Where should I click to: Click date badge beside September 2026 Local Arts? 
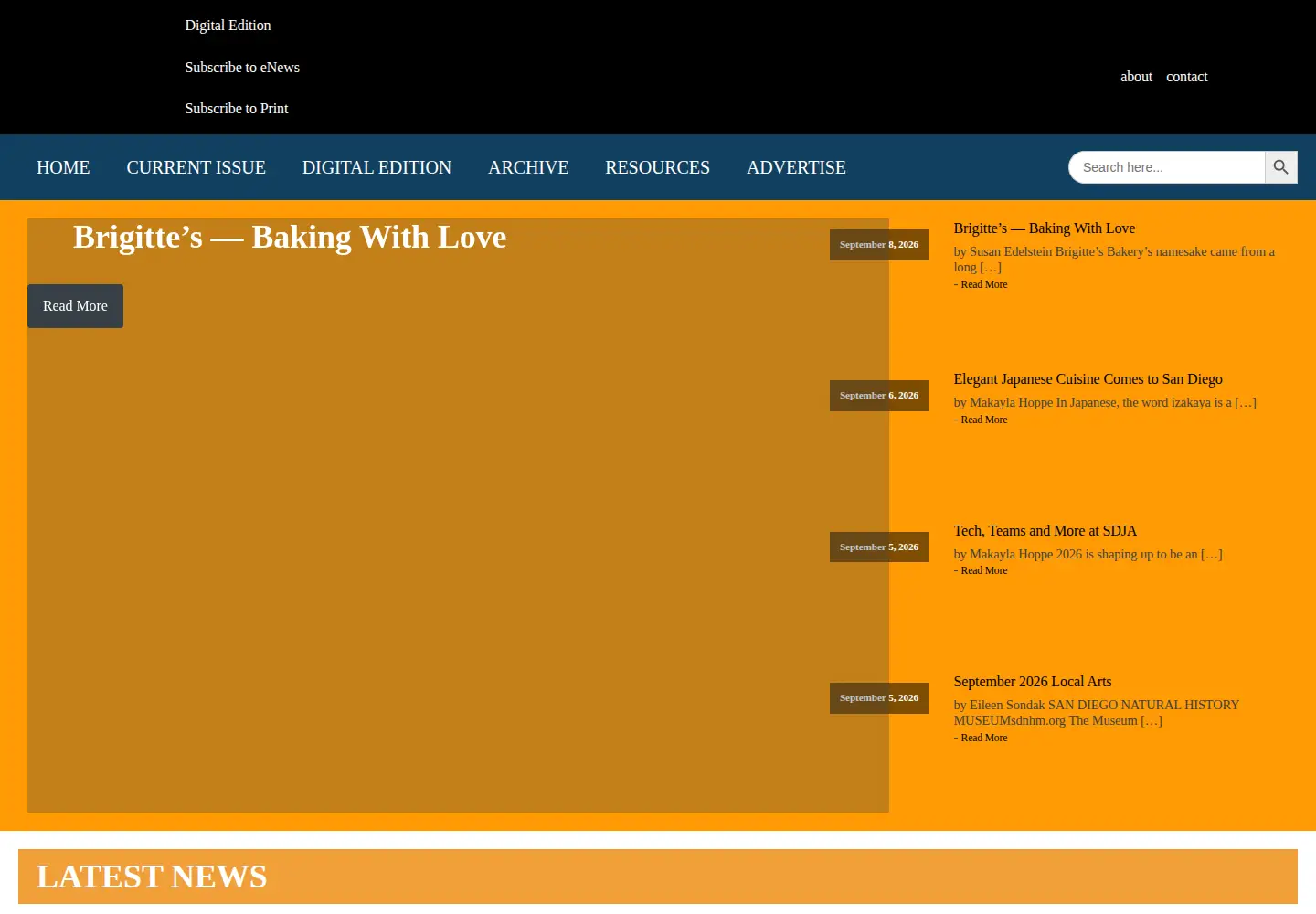[x=879, y=698]
